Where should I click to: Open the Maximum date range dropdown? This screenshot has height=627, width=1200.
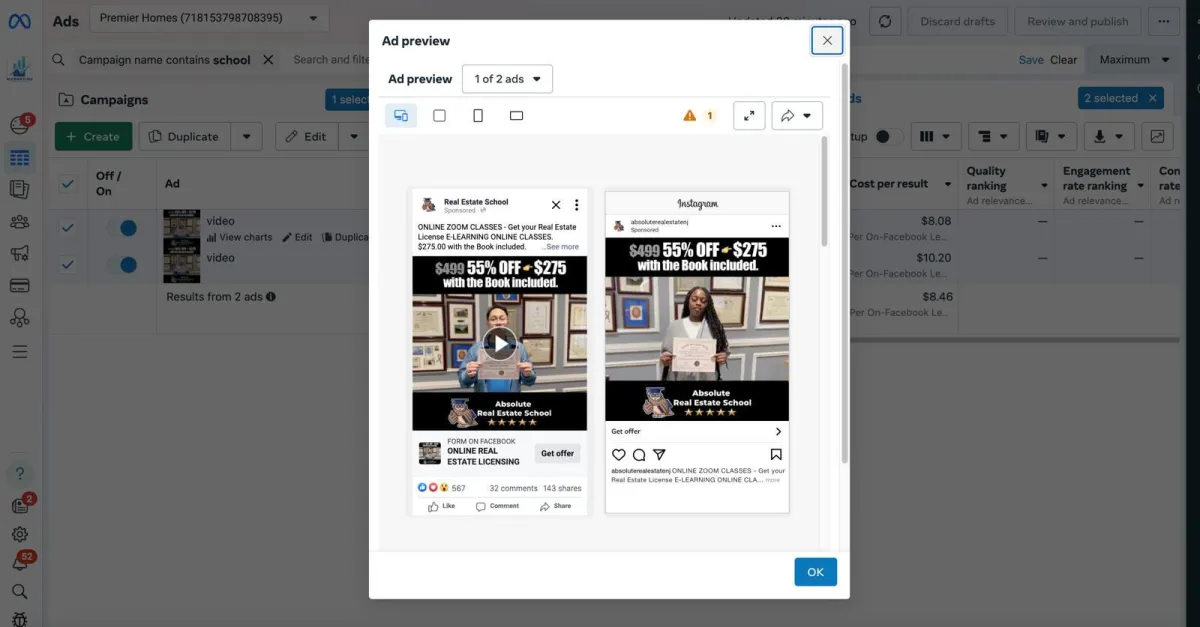point(1135,60)
